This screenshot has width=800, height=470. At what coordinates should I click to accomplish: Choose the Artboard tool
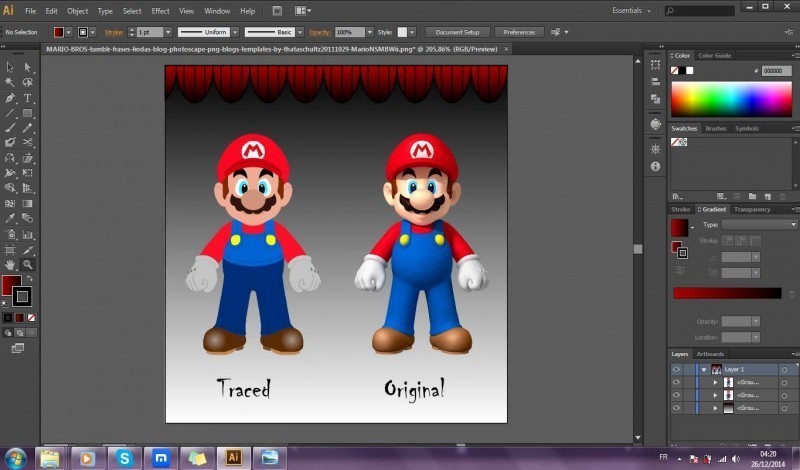[10, 250]
